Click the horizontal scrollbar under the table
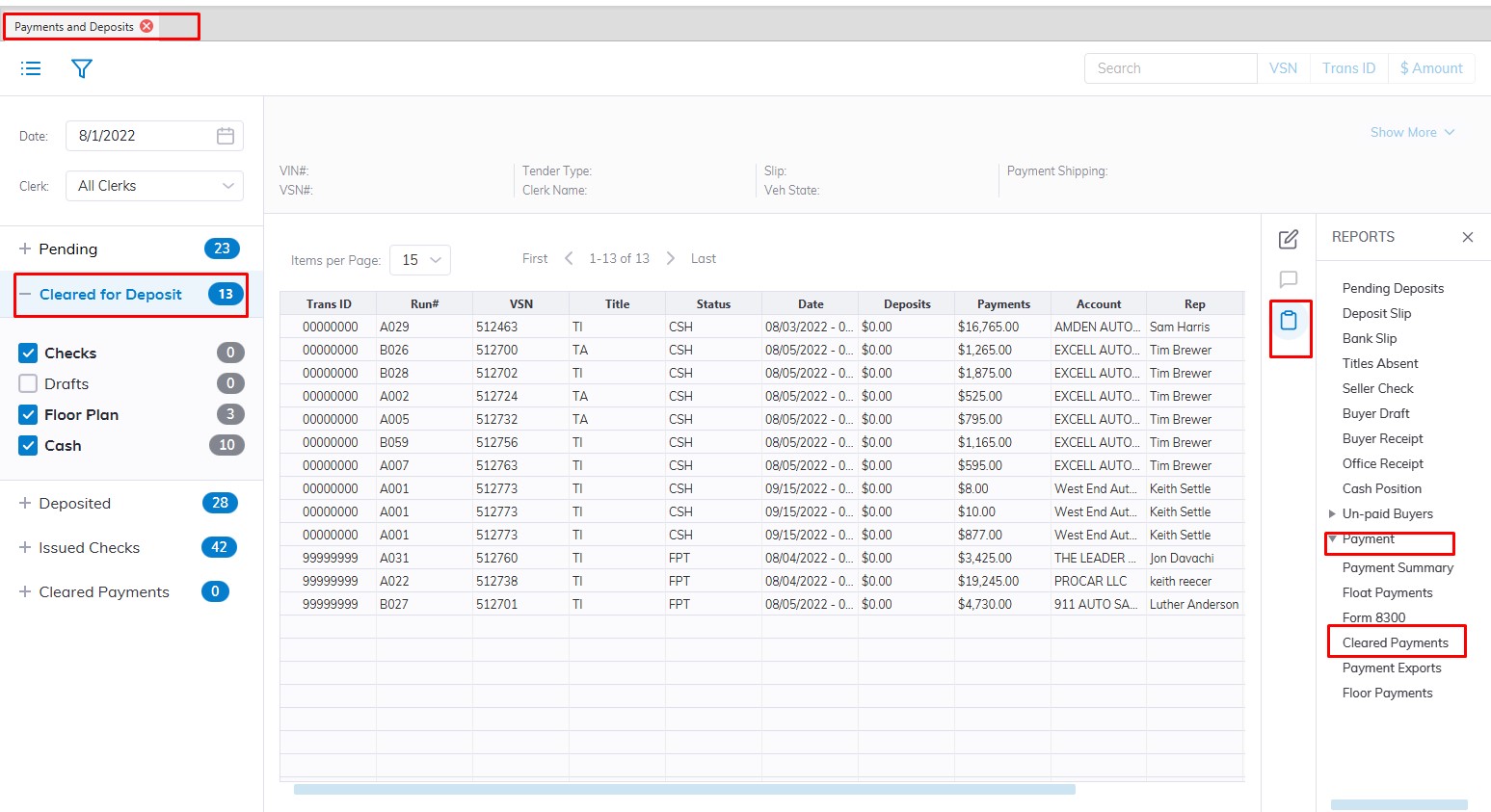This screenshot has height=812, width=1491. click(684, 789)
